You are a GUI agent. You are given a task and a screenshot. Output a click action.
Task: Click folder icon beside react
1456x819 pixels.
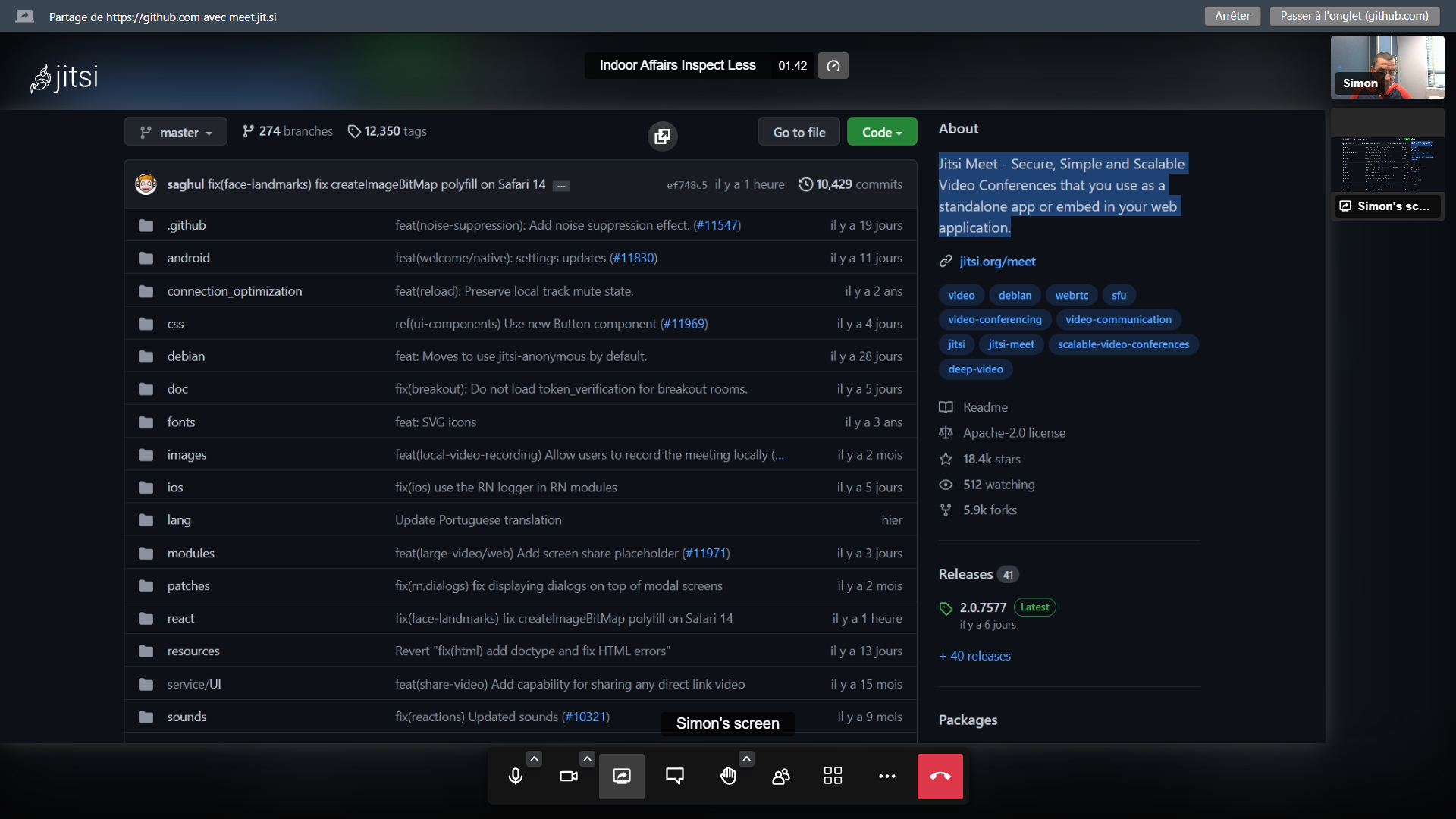coord(146,619)
